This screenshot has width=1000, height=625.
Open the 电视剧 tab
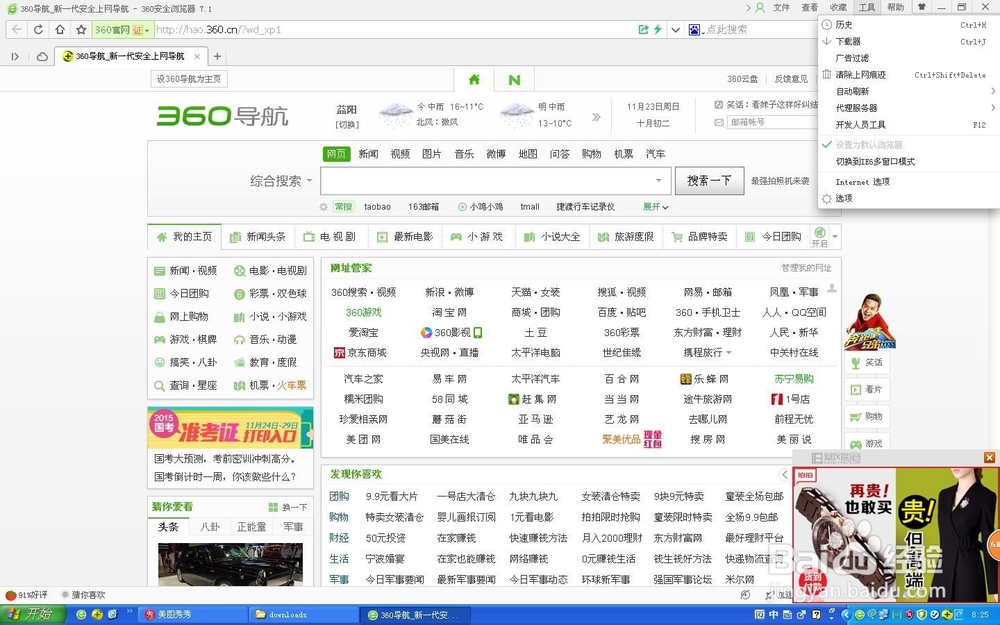tap(330, 237)
